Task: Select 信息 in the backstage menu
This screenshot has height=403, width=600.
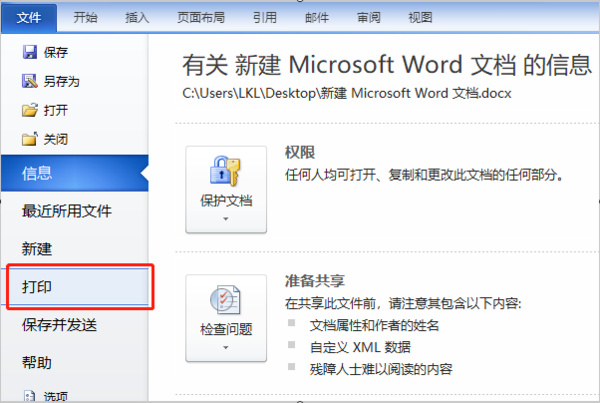Action: 75,173
